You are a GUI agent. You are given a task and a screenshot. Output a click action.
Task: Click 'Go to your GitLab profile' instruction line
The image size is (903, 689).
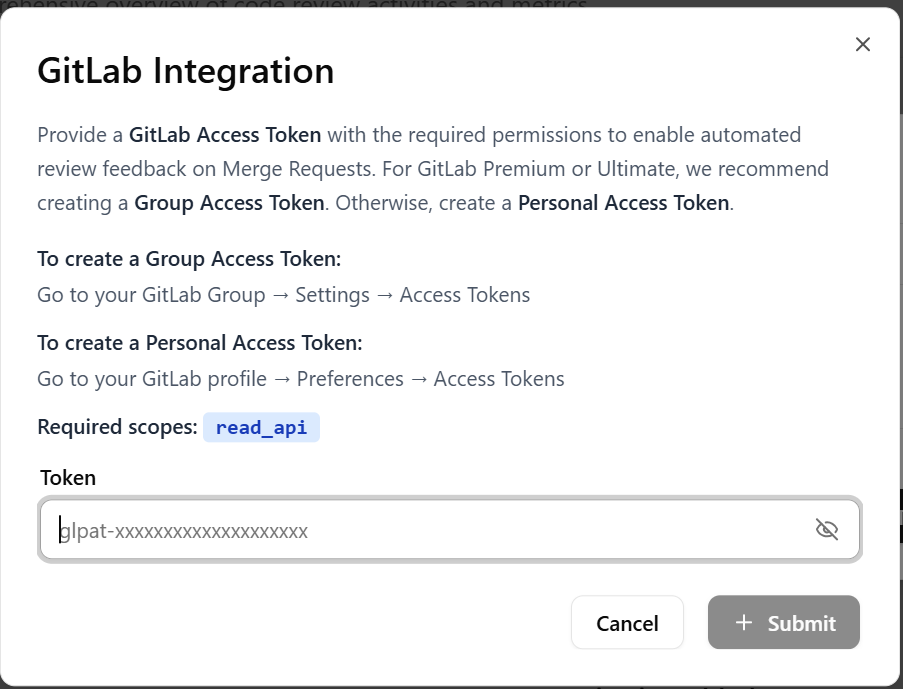301,380
